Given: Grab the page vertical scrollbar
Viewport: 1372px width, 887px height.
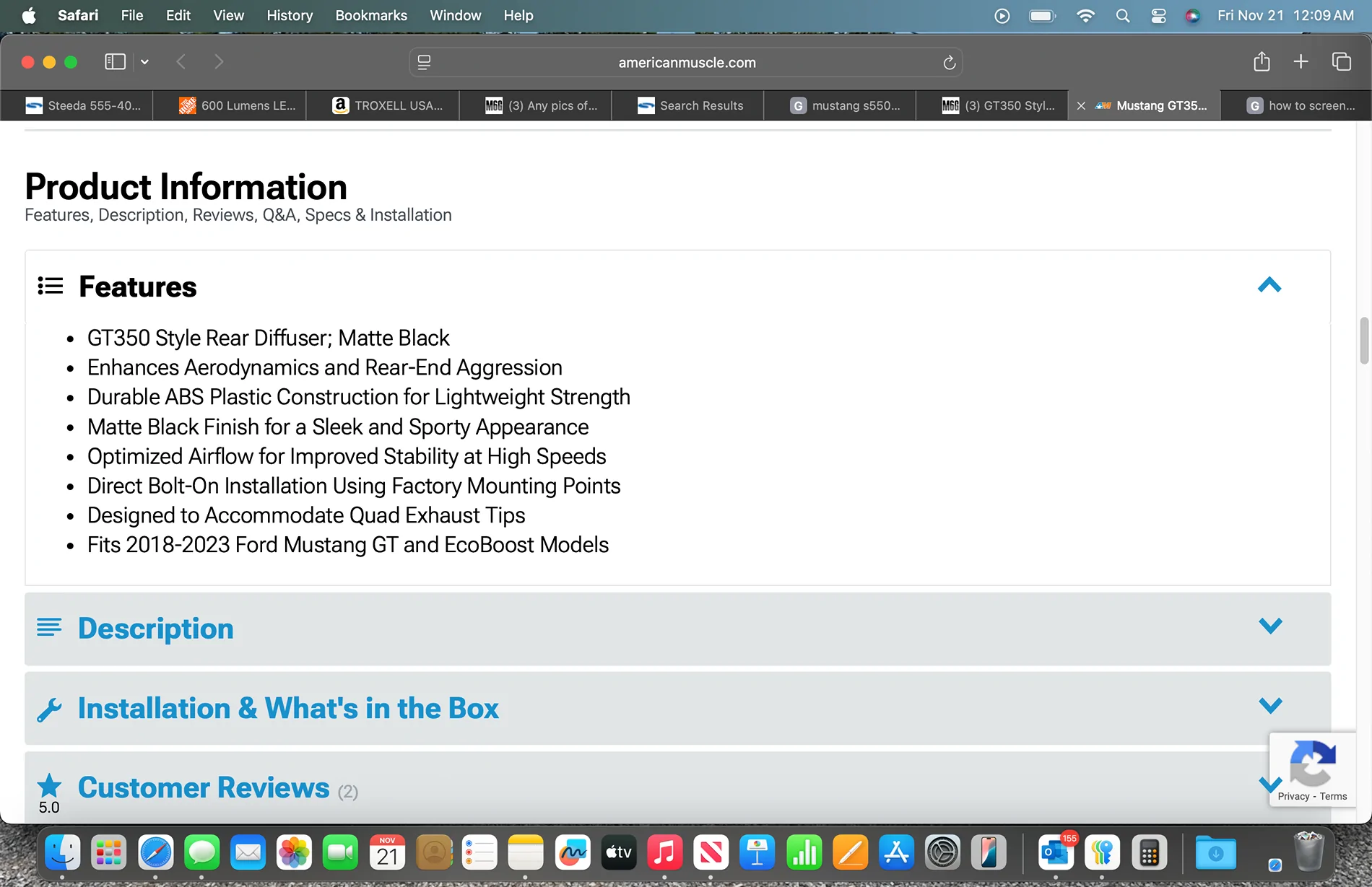Looking at the screenshot, I should pos(1364,340).
